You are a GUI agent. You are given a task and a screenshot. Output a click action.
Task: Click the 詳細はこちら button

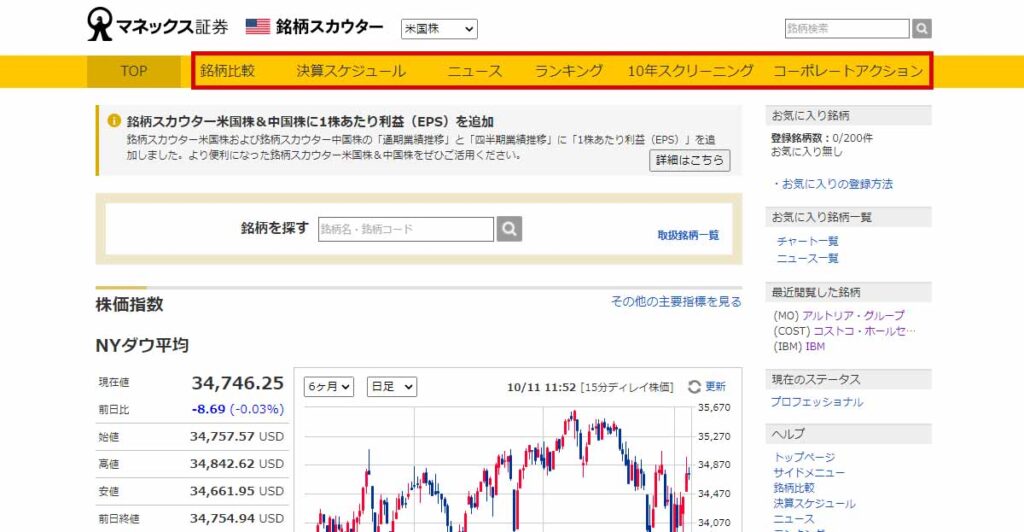[690, 160]
